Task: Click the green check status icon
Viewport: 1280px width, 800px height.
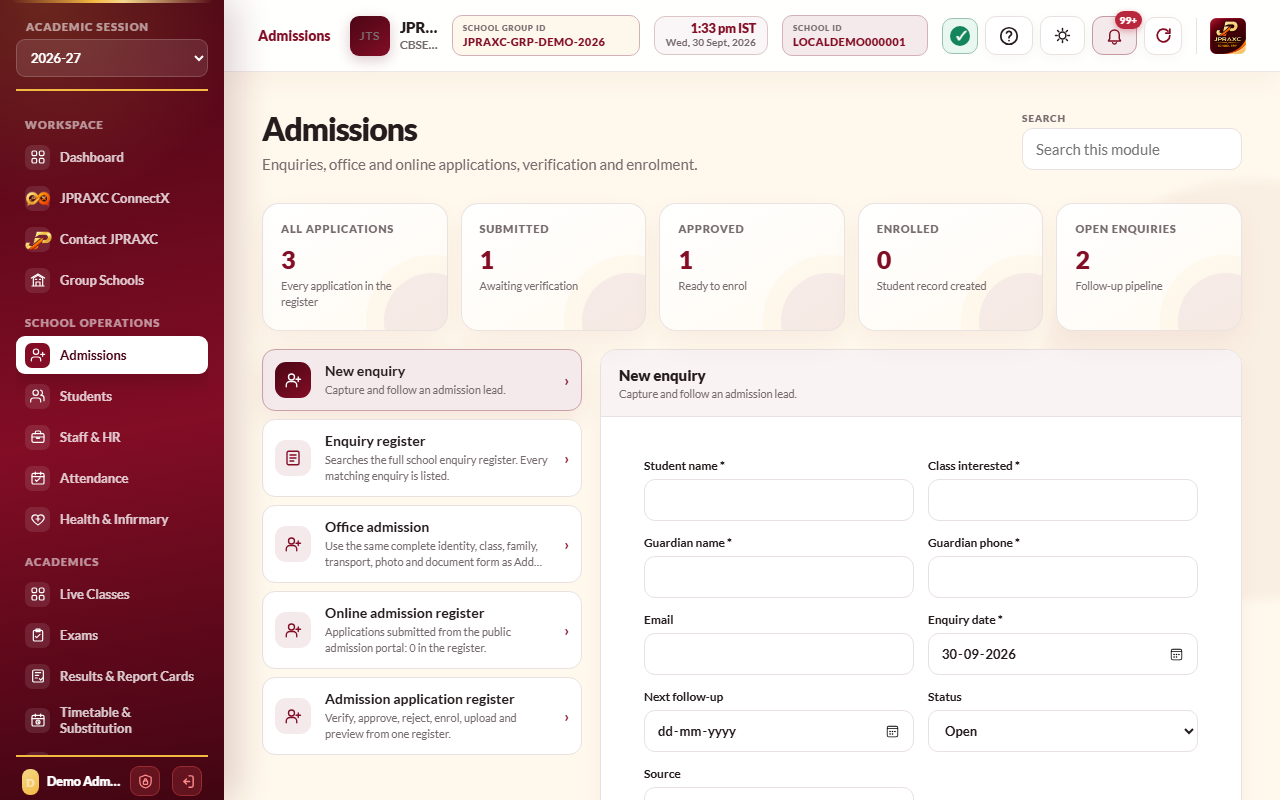Action: click(960, 36)
